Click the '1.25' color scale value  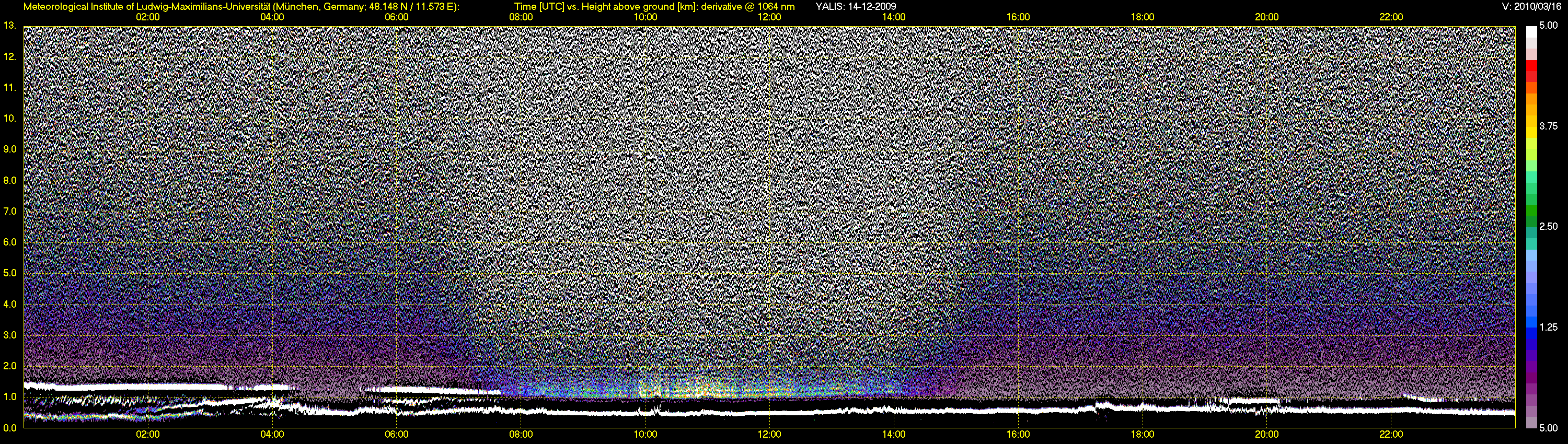1548,327
